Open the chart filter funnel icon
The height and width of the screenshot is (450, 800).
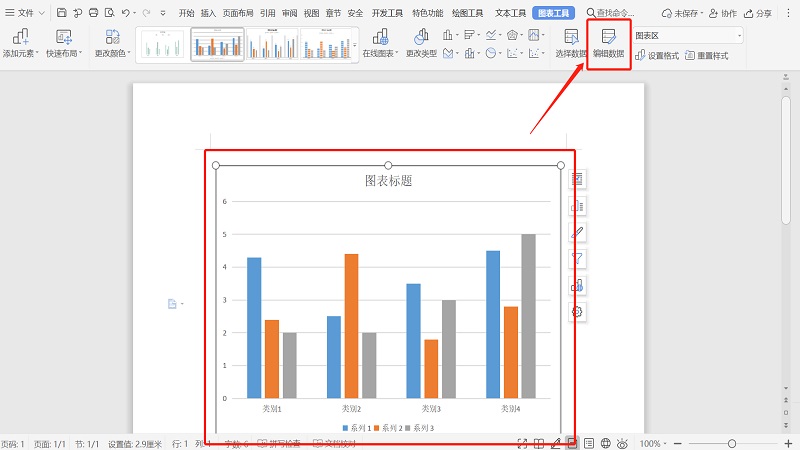tap(577, 259)
